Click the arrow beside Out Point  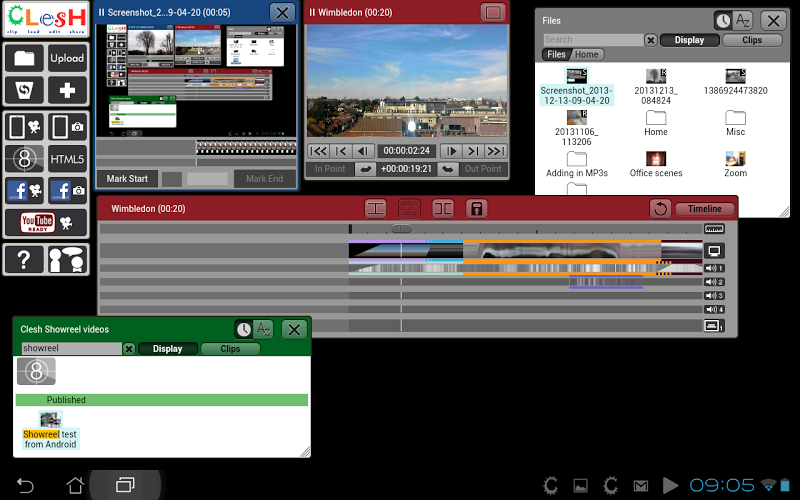coord(447,169)
